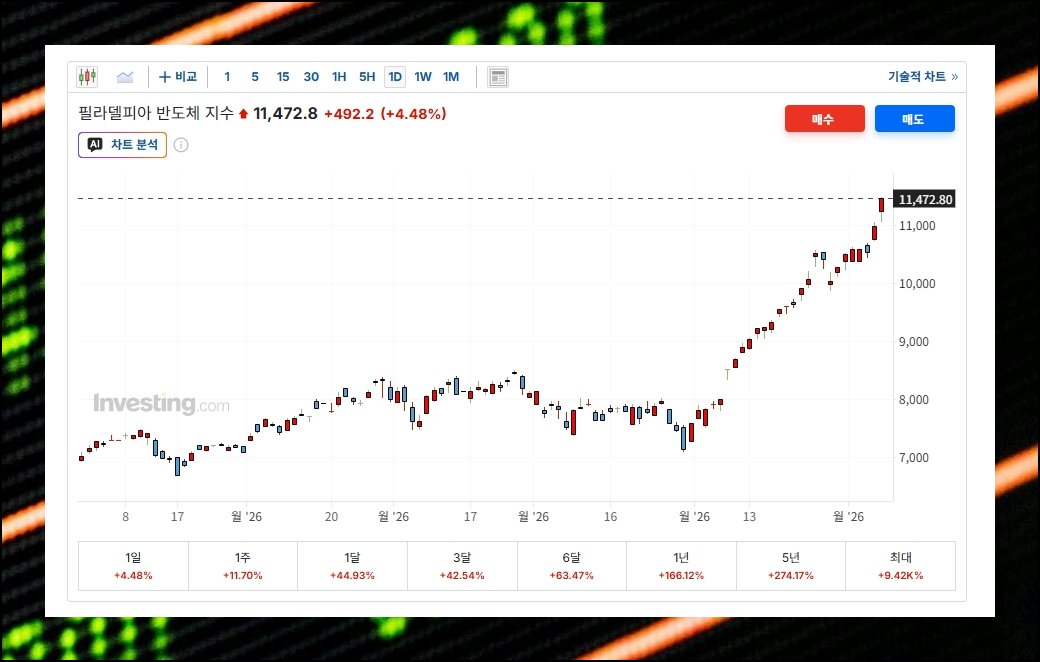This screenshot has height=662, width=1040.
Task: Select the 3달 period tab
Action: point(462,566)
